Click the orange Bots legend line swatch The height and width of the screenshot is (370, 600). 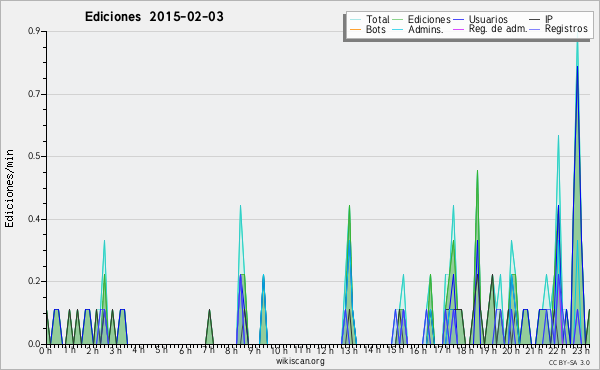pos(355,29)
